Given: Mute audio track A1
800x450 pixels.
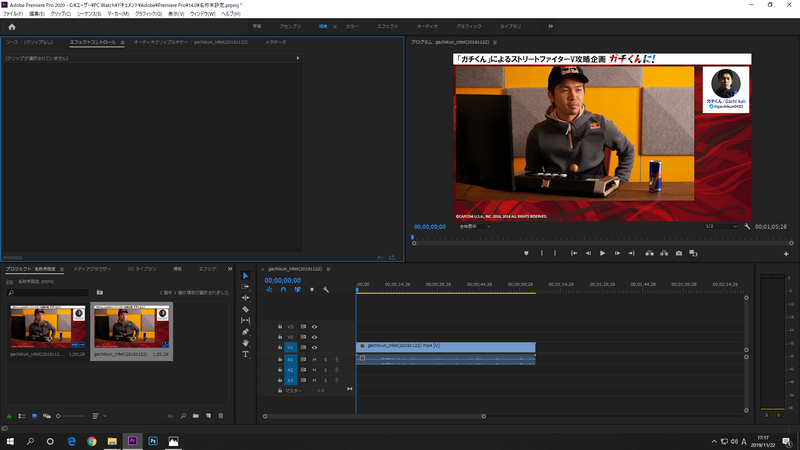Looking at the screenshot, I should click(314, 359).
